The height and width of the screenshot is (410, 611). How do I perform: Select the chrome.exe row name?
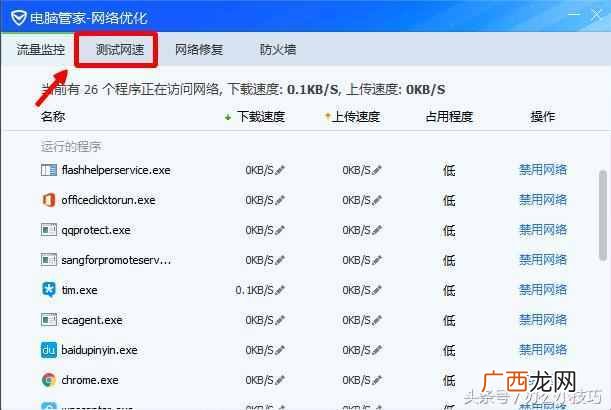click(x=90, y=380)
